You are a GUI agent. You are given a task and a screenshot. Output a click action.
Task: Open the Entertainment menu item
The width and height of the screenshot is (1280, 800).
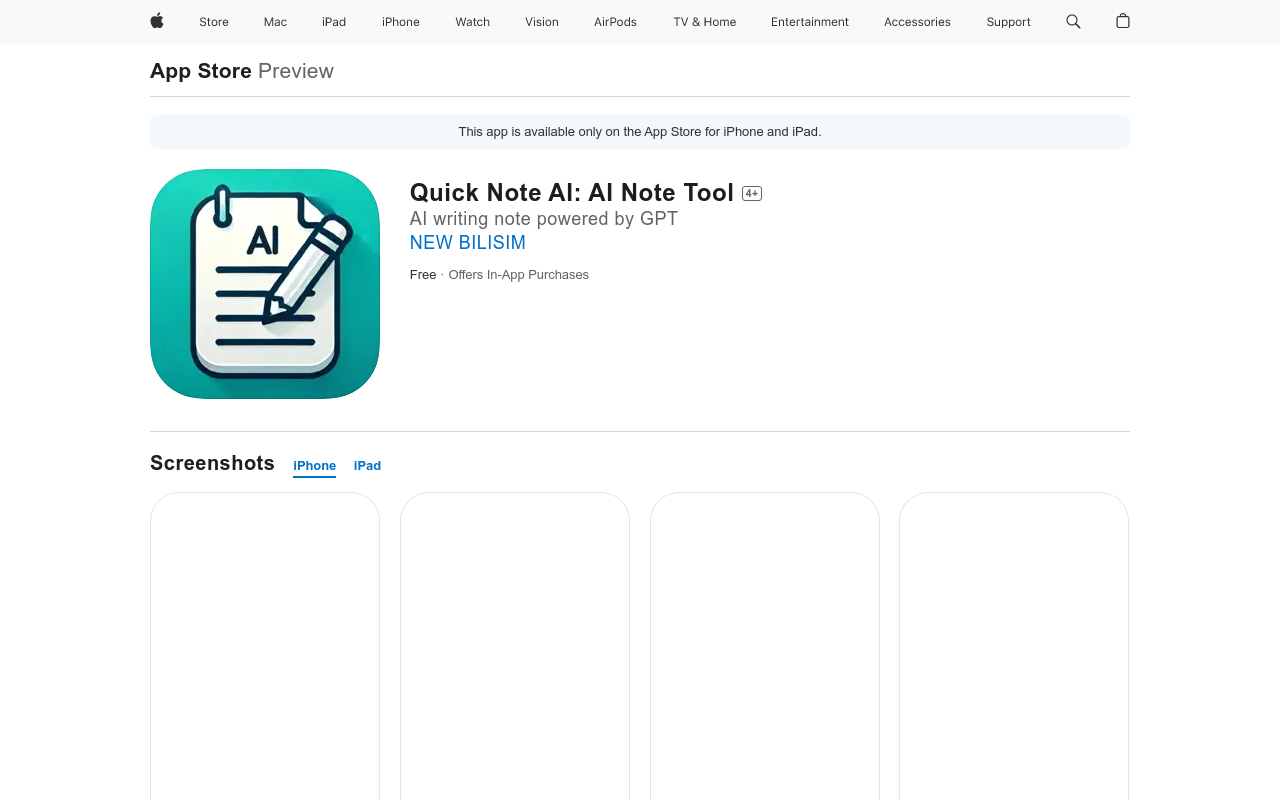810,22
